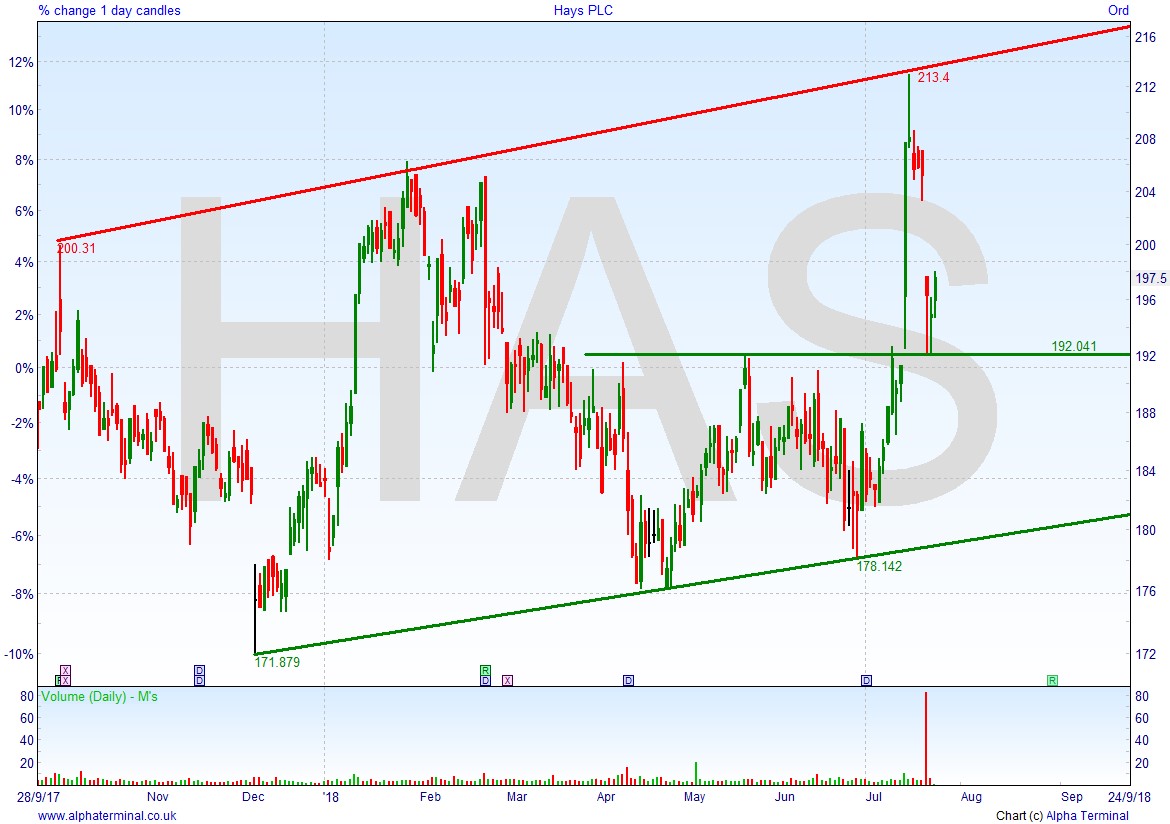Click the pink X marker in early March
Image resolution: width=1170 pixels, height=824 pixels.
[507, 681]
